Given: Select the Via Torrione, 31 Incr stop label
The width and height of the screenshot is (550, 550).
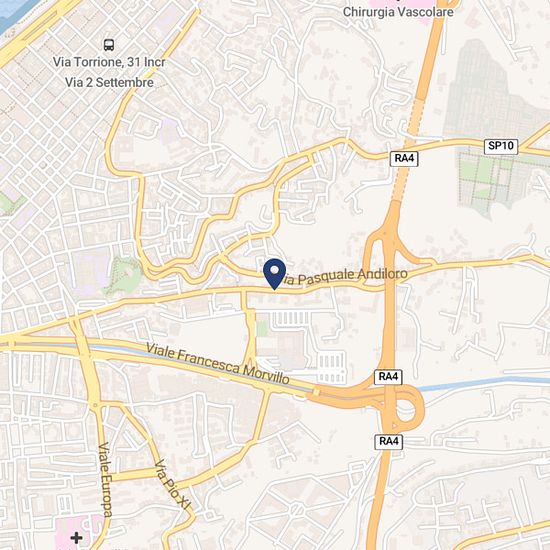Looking at the screenshot, I should coord(109,62).
